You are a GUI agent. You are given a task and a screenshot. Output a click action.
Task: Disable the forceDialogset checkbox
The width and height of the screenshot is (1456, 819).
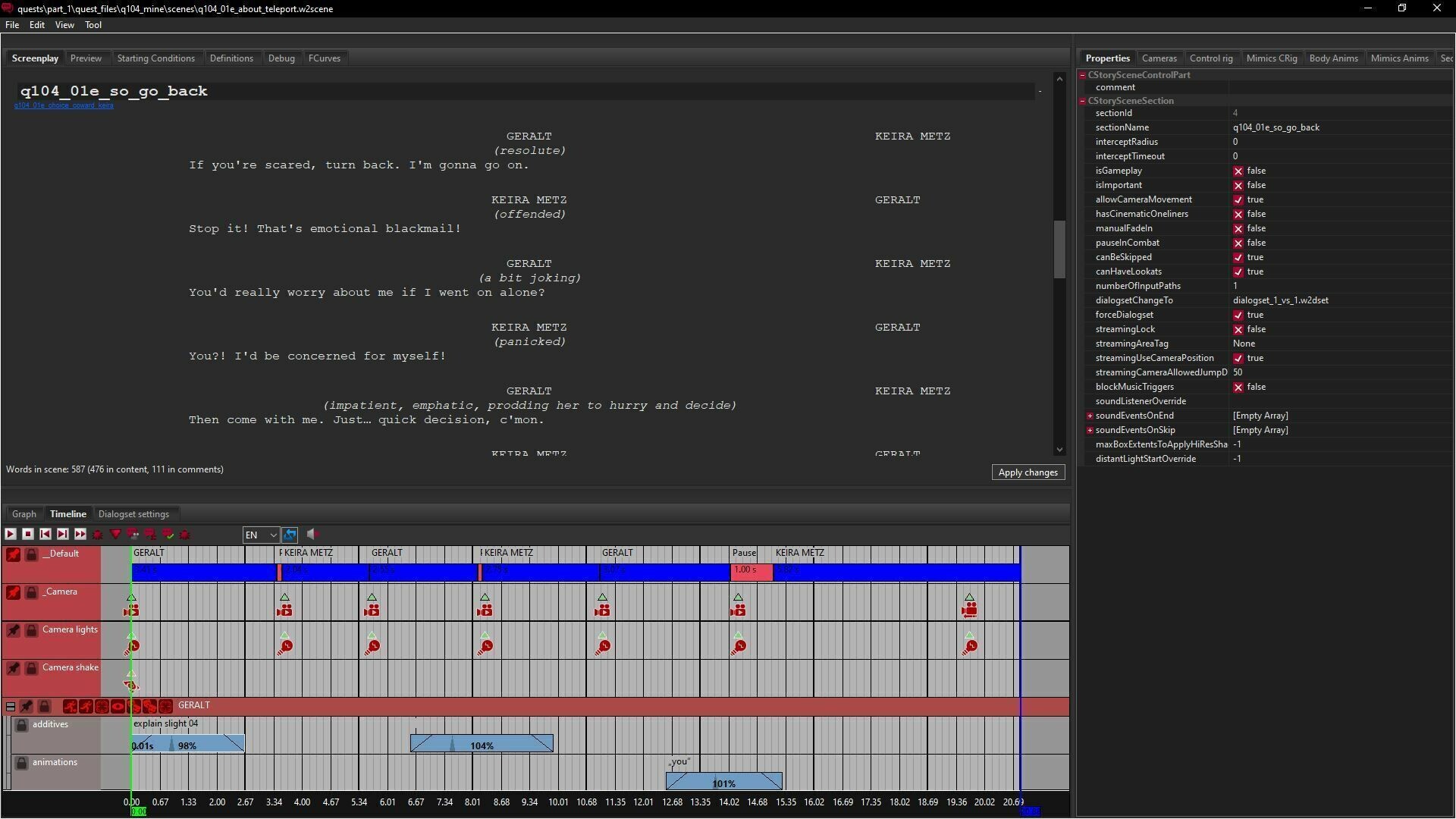click(x=1239, y=315)
